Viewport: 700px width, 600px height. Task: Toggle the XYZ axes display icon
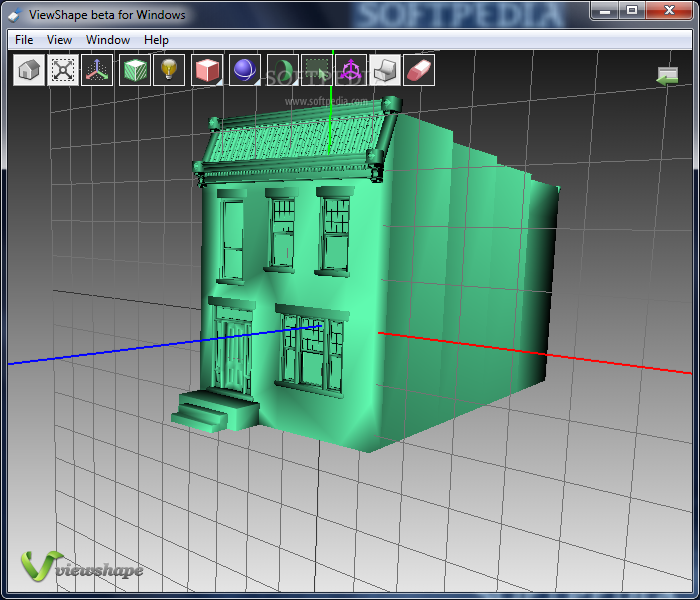click(x=97, y=70)
